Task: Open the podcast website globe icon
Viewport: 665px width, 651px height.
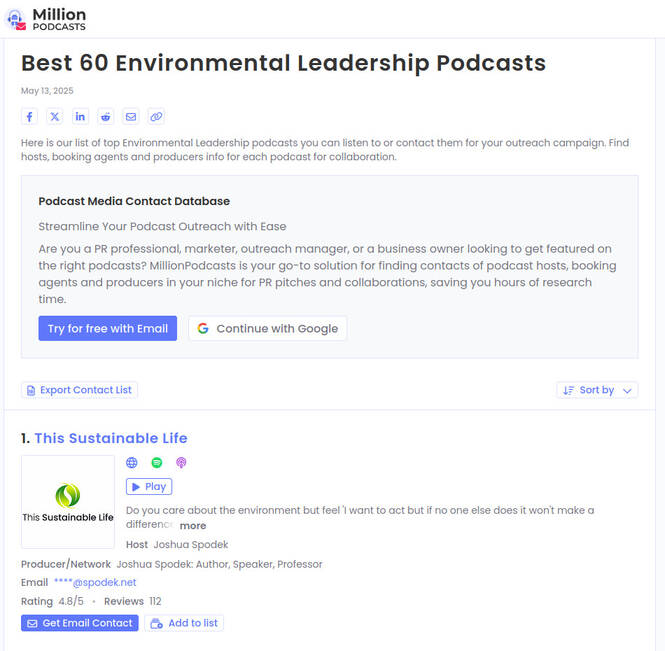Action: click(x=132, y=463)
